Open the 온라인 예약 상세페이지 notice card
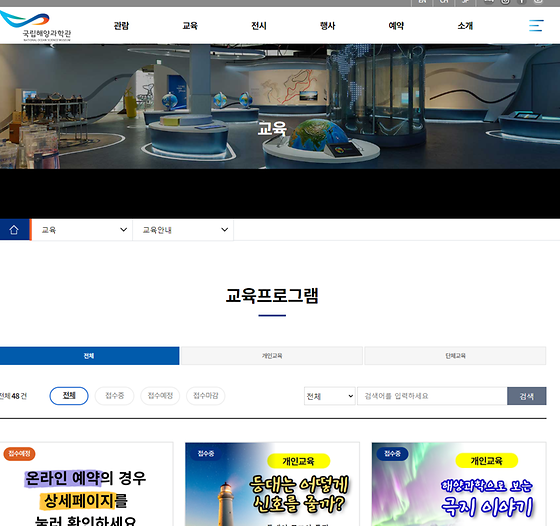The image size is (560, 526). click(86, 484)
